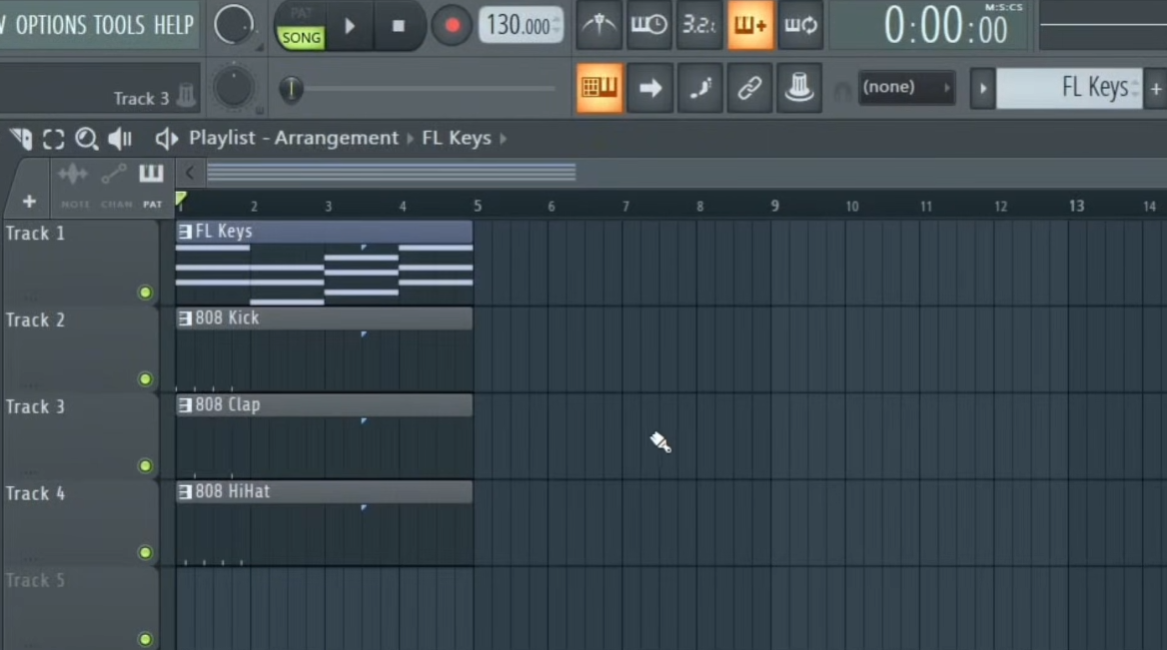Click the playlist selection frame icon
The height and width of the screenshot is (650, 1167).
53,139
